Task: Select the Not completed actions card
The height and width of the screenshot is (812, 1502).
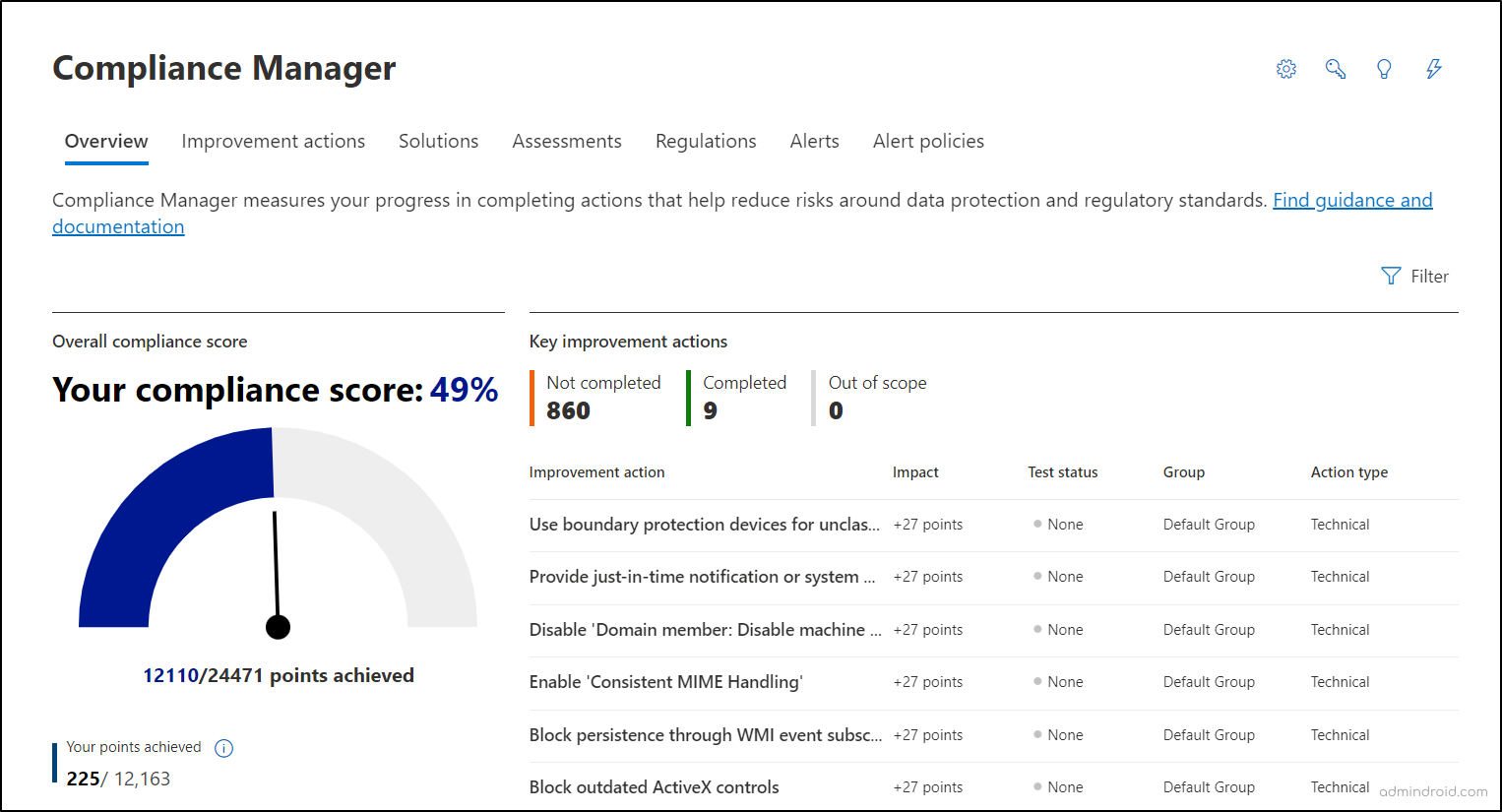Action: coord(601,397)
